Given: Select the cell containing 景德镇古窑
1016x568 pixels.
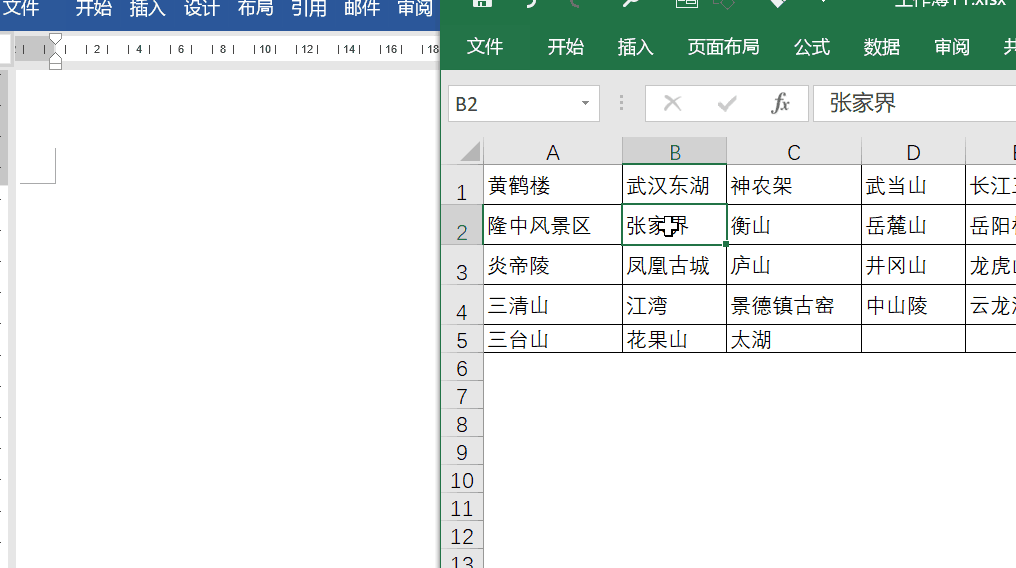Looking at the screenshot, I should tap(794, 305).
